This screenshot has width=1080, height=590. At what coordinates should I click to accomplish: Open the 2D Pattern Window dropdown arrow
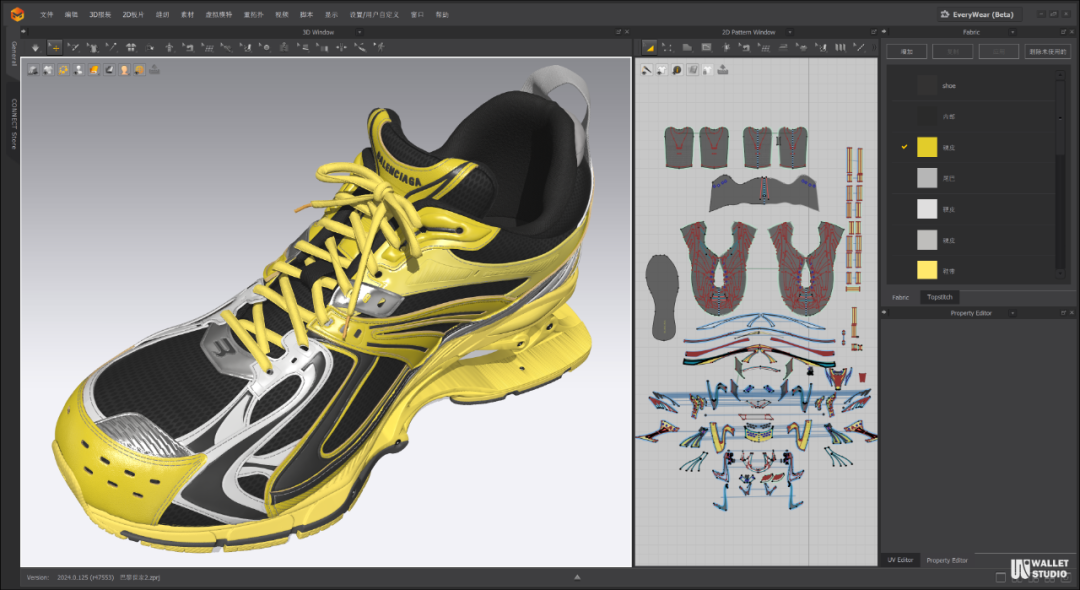pos(789,32)
